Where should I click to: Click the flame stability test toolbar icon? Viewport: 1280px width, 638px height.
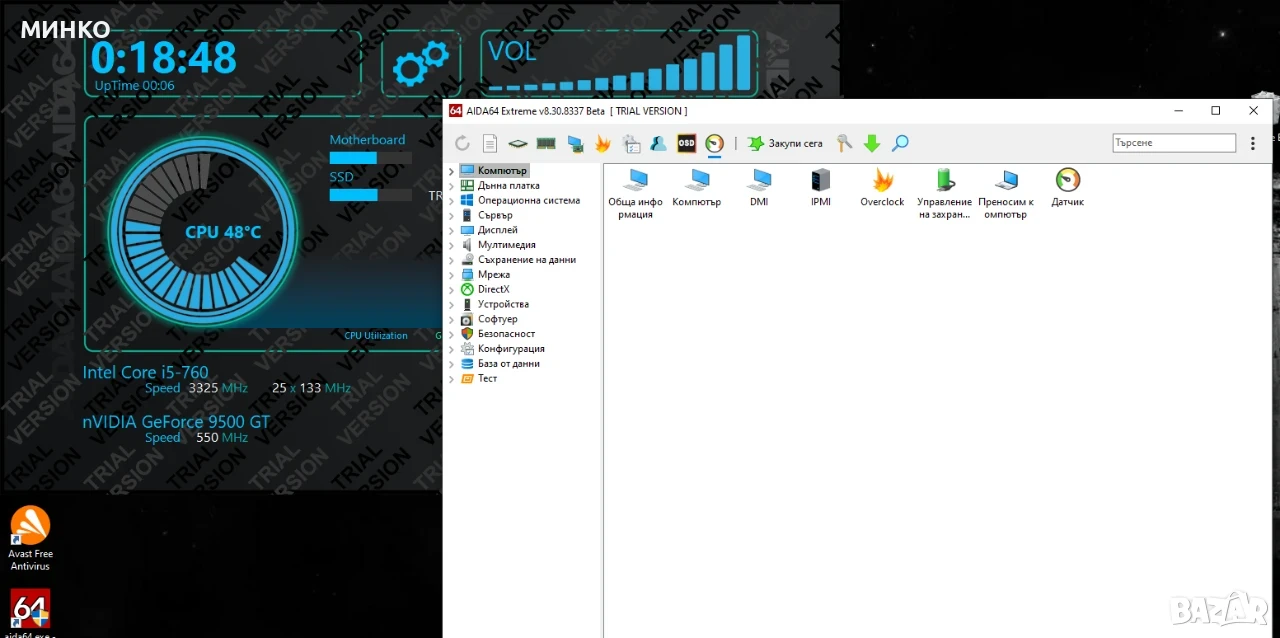click(603, 144)
